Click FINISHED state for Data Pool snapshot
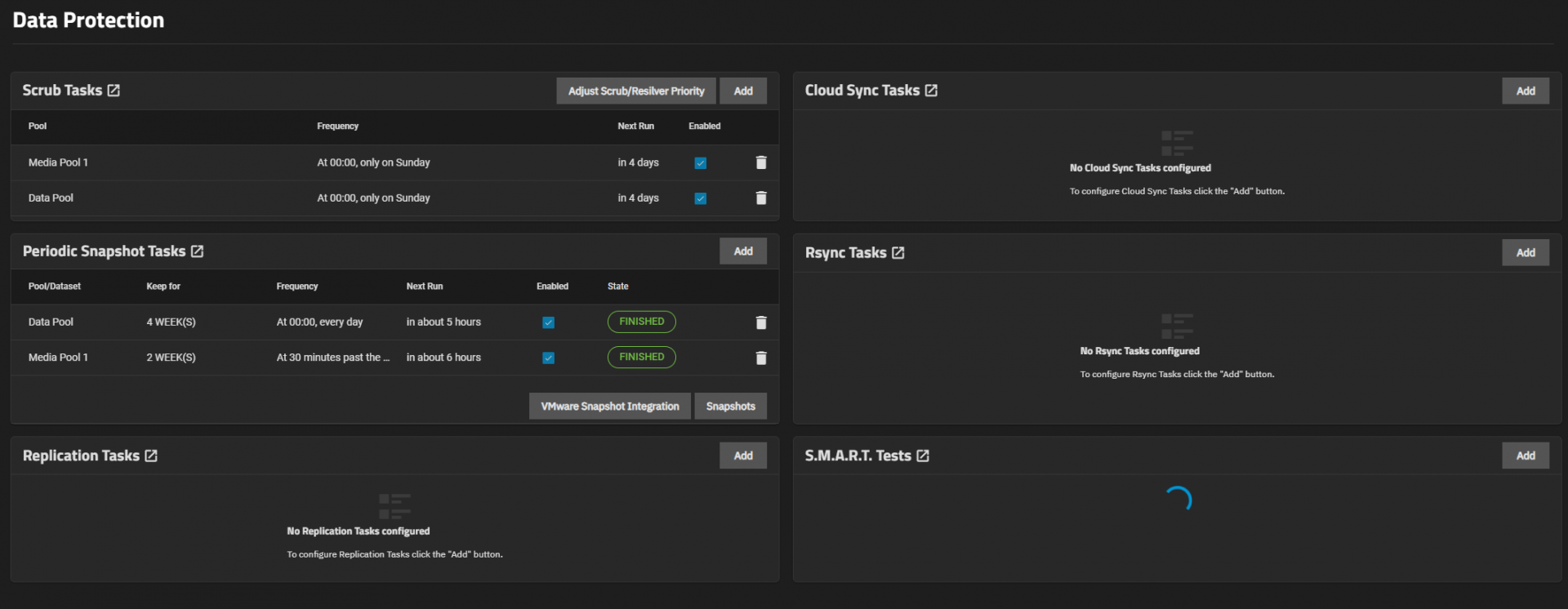 point(642,322)
